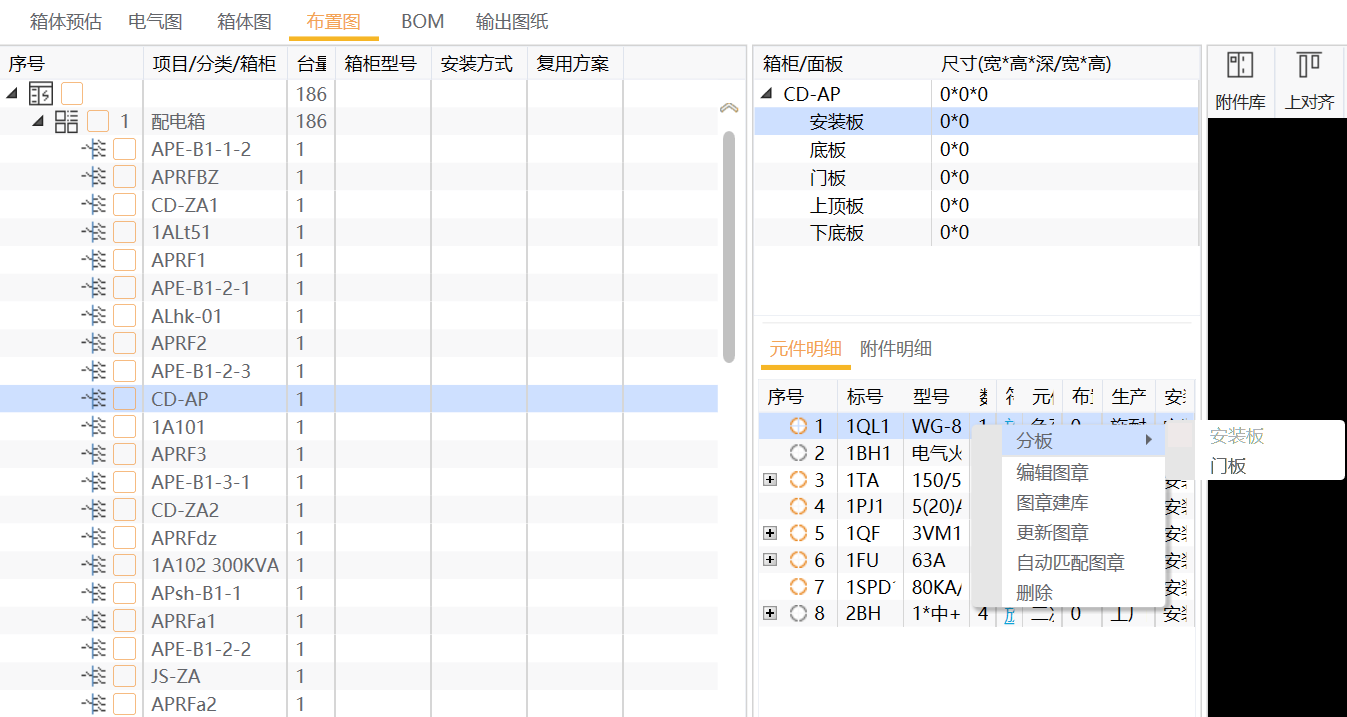Image resolution: width=1347 pixels, height=717 pixels.
Task: Click the category icon of 配电箱 row
Action: coord(67,121)
